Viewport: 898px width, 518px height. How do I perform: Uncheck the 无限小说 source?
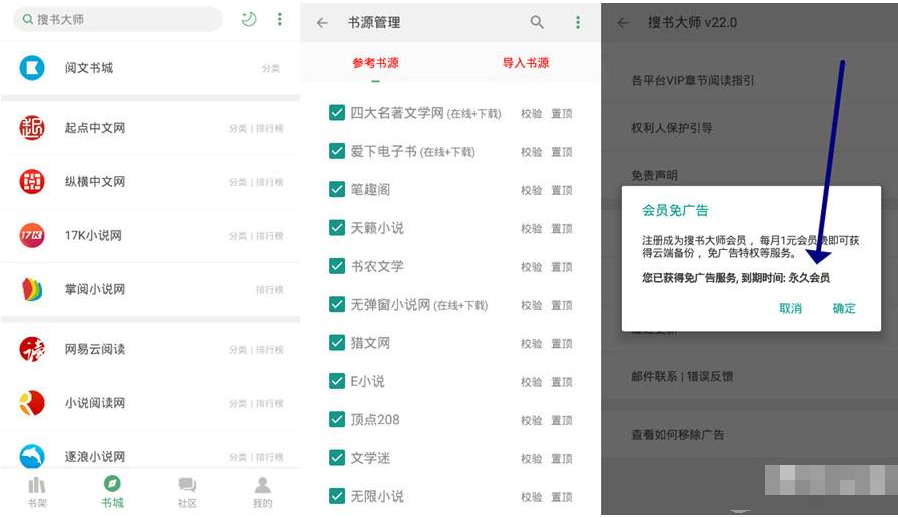[x=337, y=497]
